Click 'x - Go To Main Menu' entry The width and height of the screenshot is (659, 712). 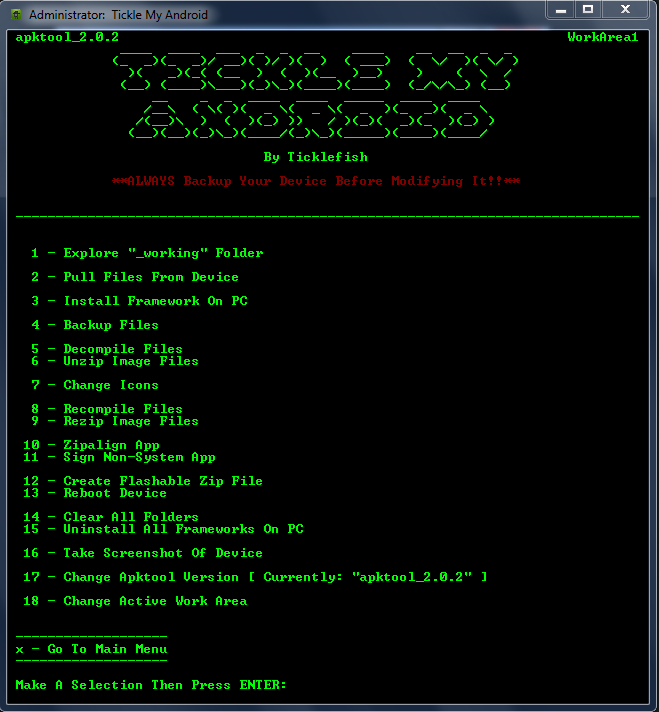91,649
